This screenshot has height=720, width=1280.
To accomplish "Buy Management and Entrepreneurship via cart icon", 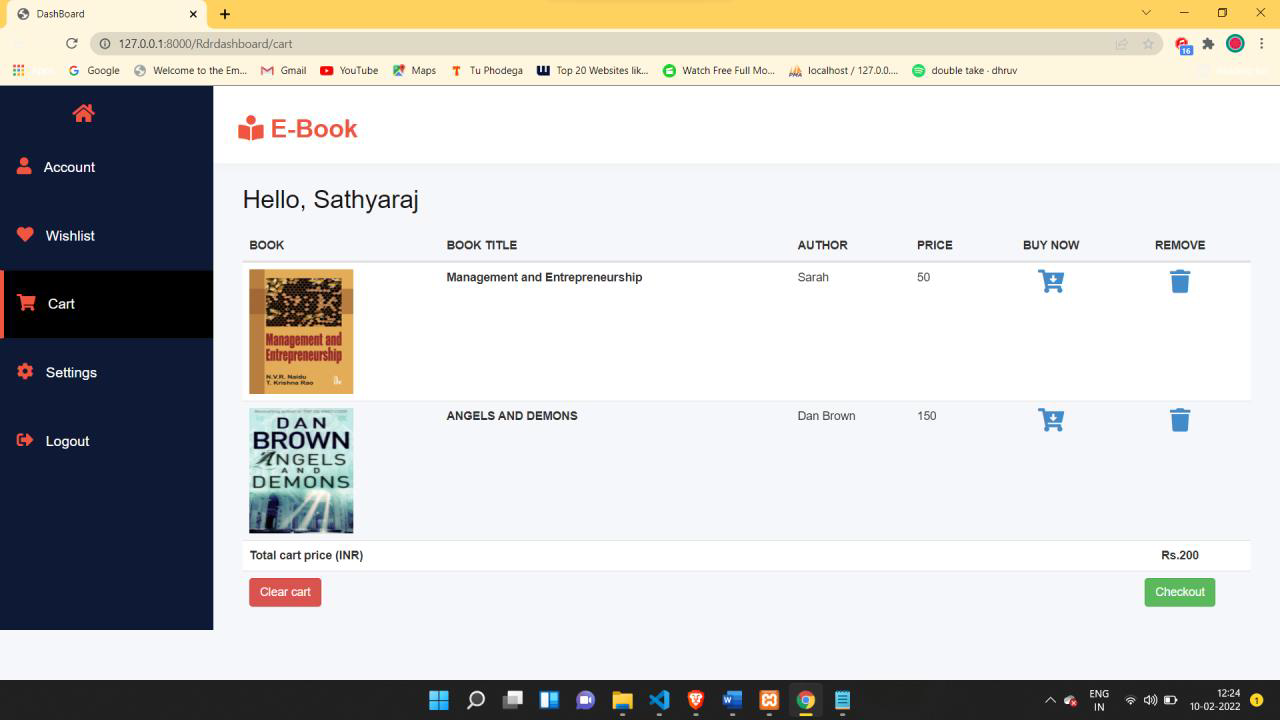I will pyautogui.click(x=1051, y=281).
